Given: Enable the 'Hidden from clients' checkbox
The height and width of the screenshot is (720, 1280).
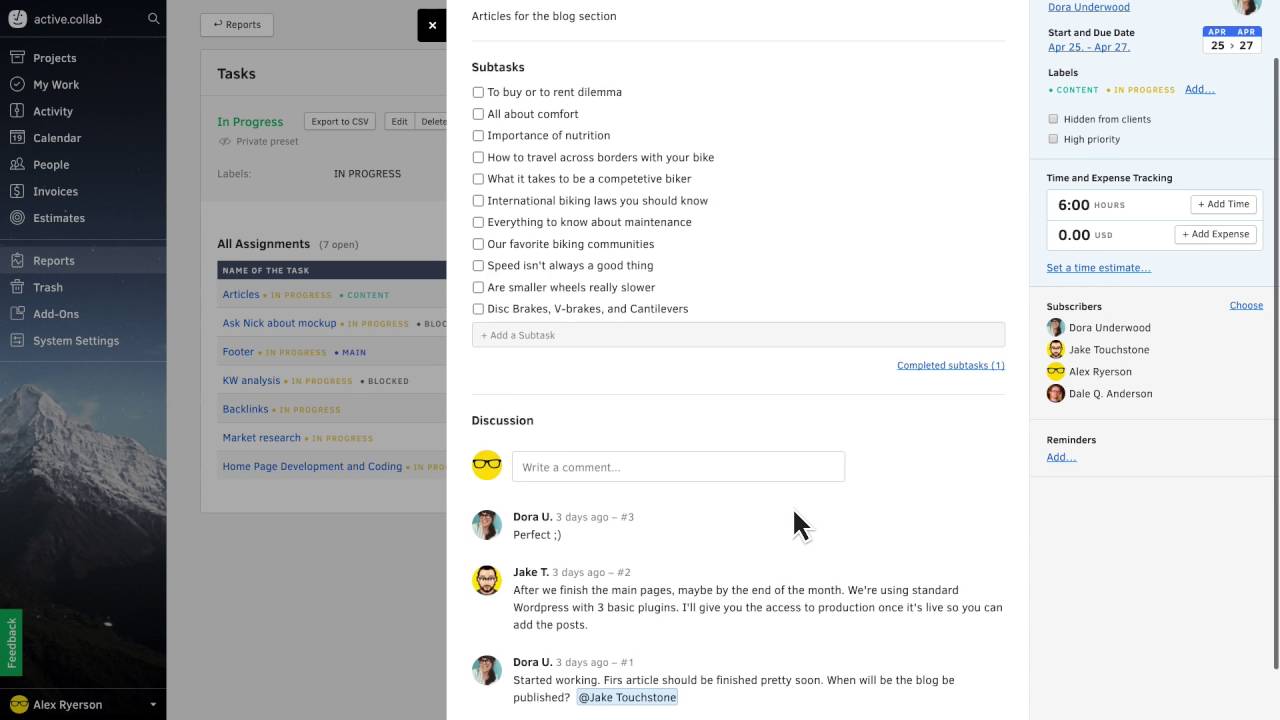Looking at the screenshot, I should click(x=1053, y=119).
